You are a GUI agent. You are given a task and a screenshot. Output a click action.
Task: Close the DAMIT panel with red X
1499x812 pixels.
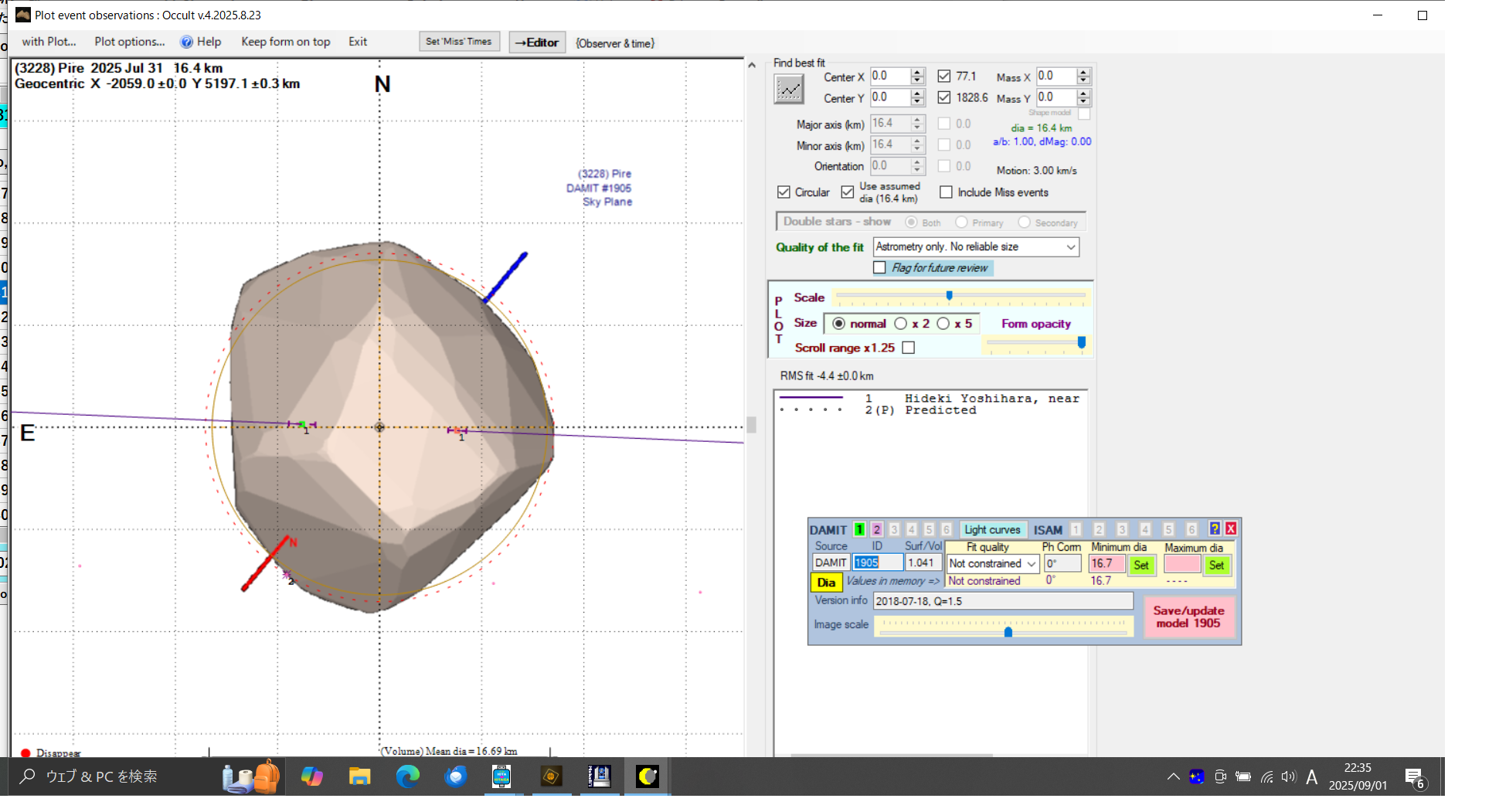pos(1231,528)
